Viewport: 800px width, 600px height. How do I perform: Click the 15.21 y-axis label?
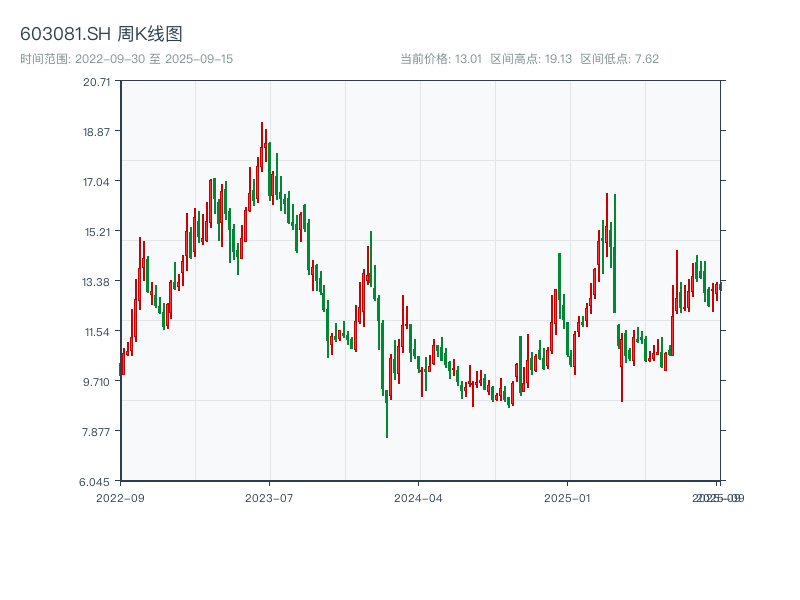(97, 232)
